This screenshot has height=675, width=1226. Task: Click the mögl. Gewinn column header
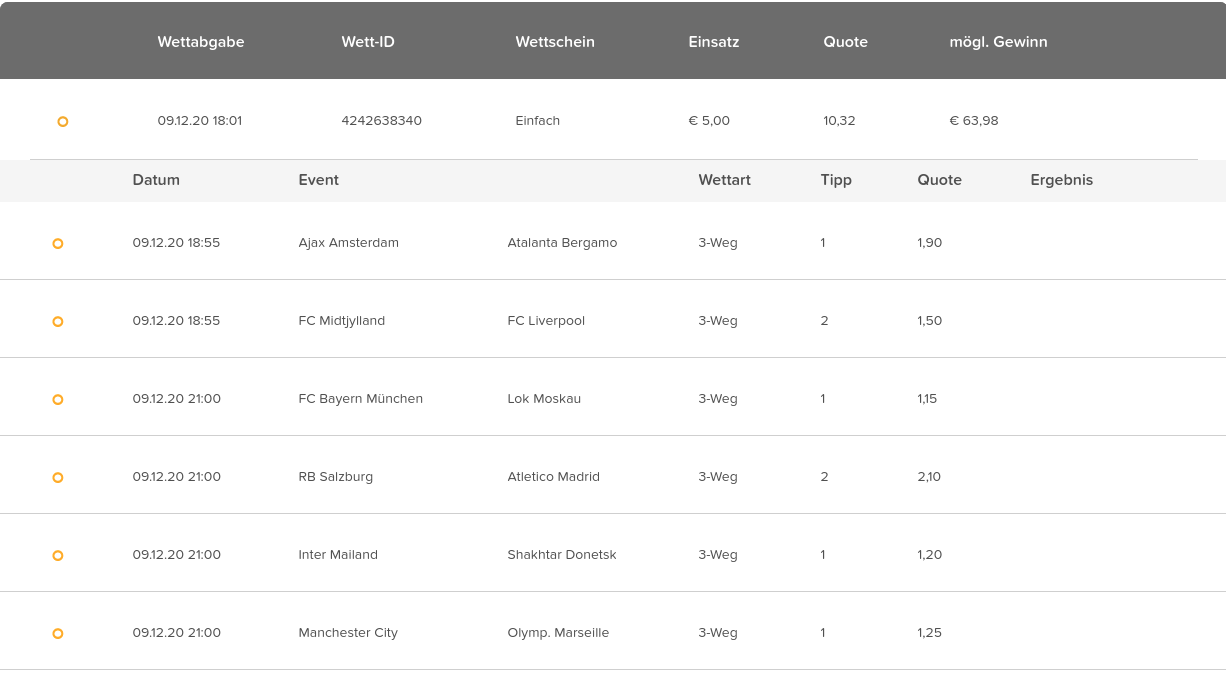[998, 42]
